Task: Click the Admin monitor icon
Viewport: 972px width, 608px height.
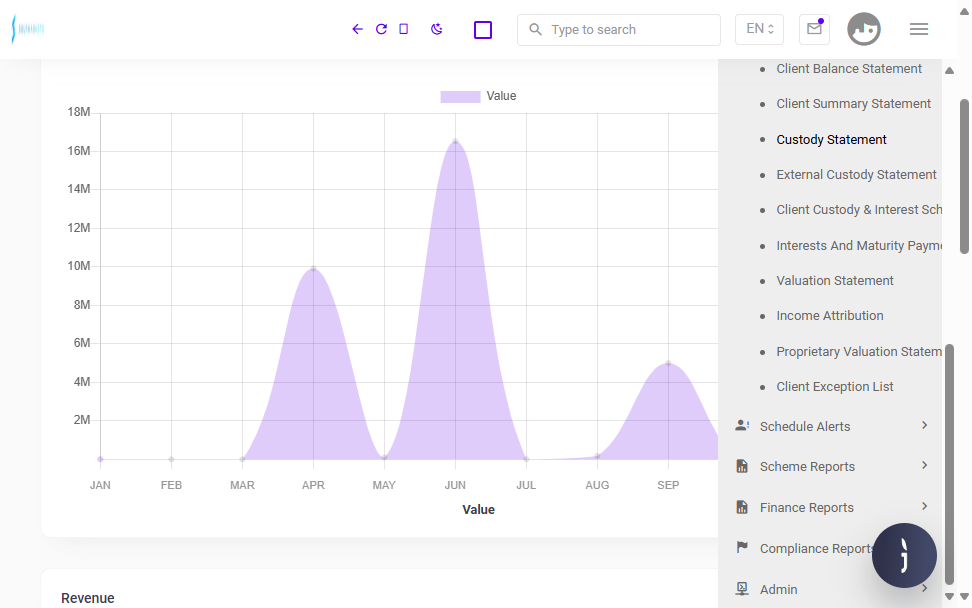Action: click(x=742, y=589)
